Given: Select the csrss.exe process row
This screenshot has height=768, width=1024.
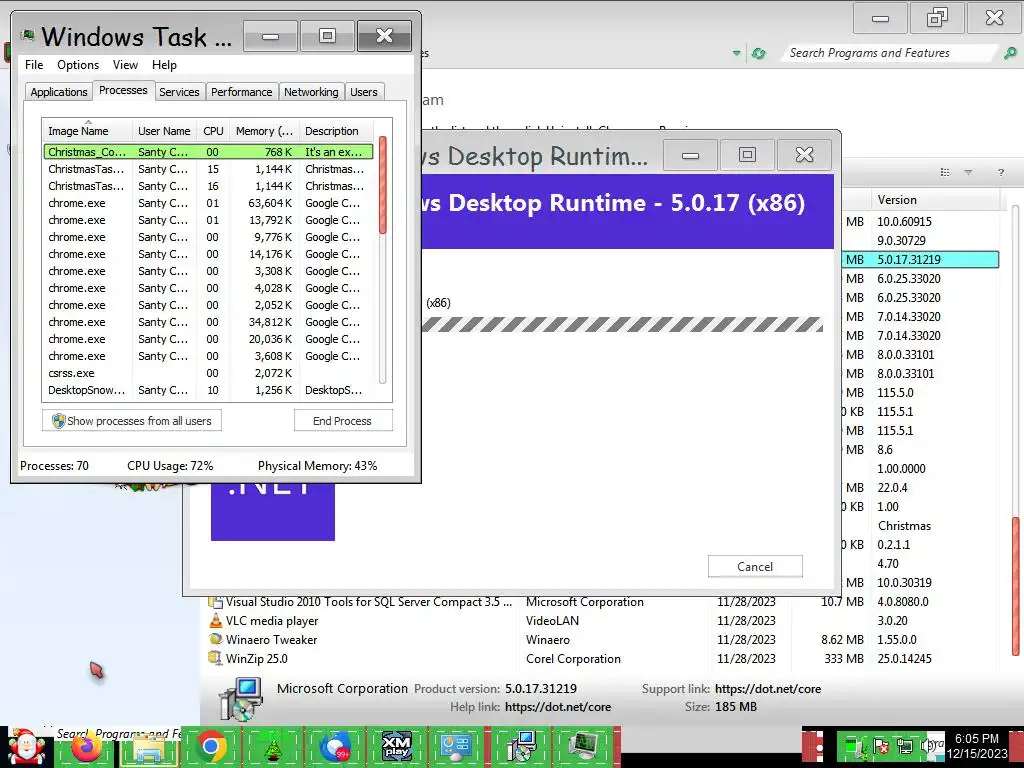Looking at the screenshot, I should (x=208, y=373).
